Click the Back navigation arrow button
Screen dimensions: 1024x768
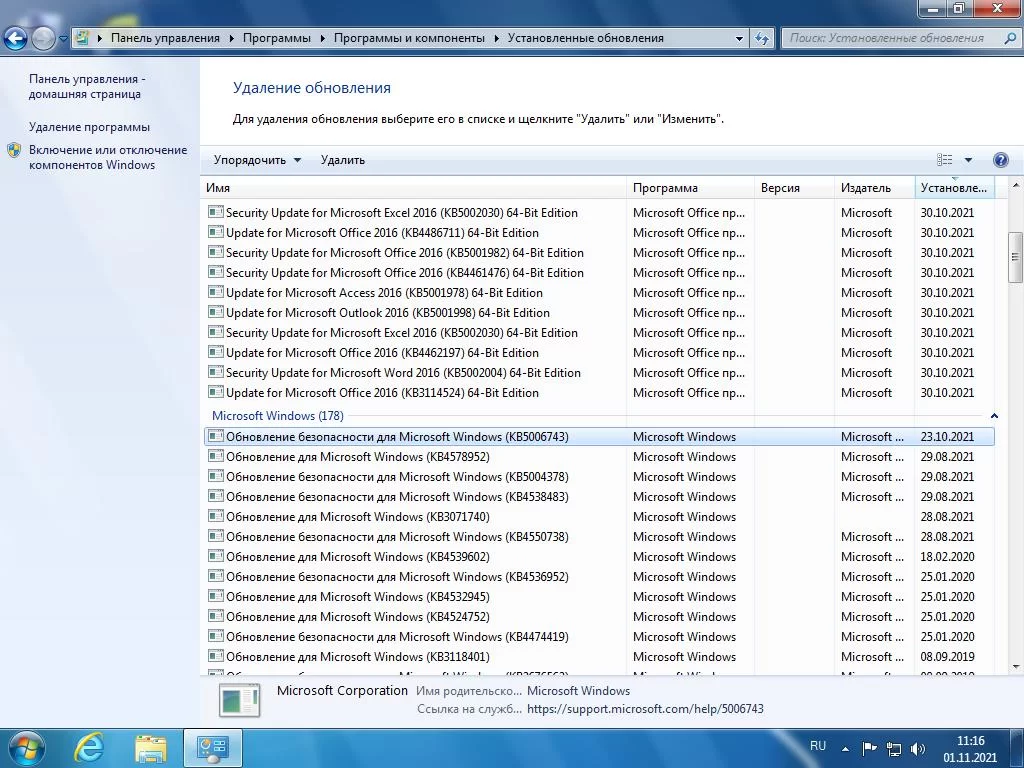tap(16, 39)
